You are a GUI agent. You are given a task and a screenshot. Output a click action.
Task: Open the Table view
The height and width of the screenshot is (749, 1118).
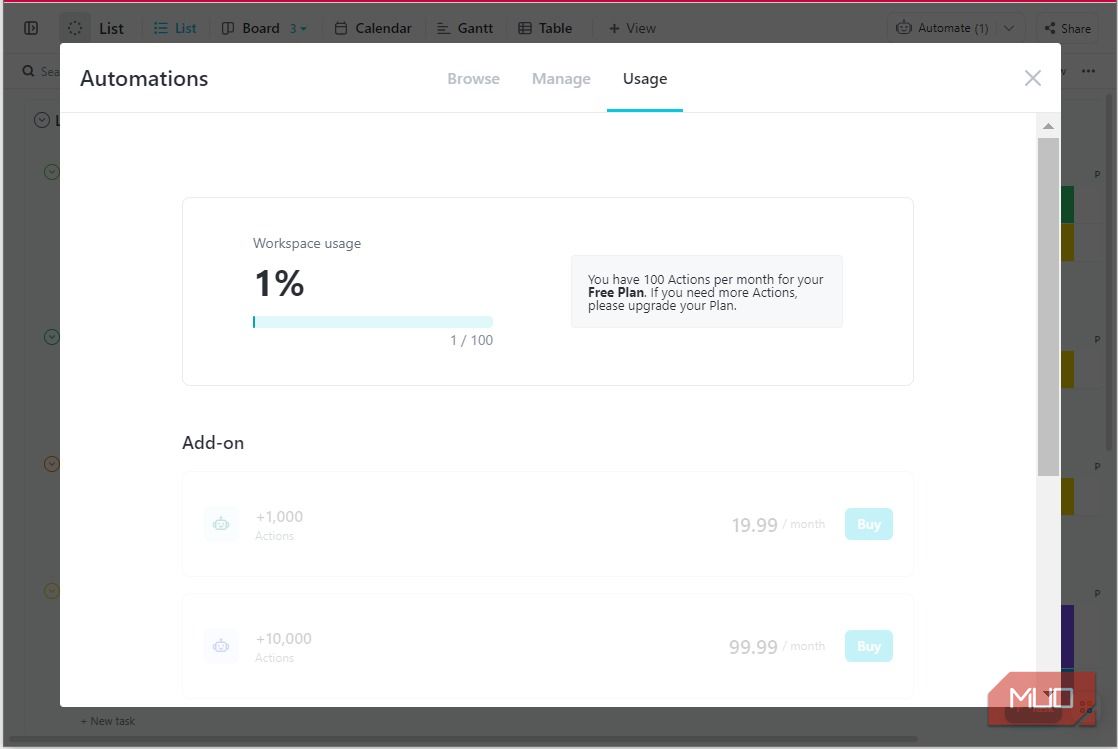pos(545,28)
